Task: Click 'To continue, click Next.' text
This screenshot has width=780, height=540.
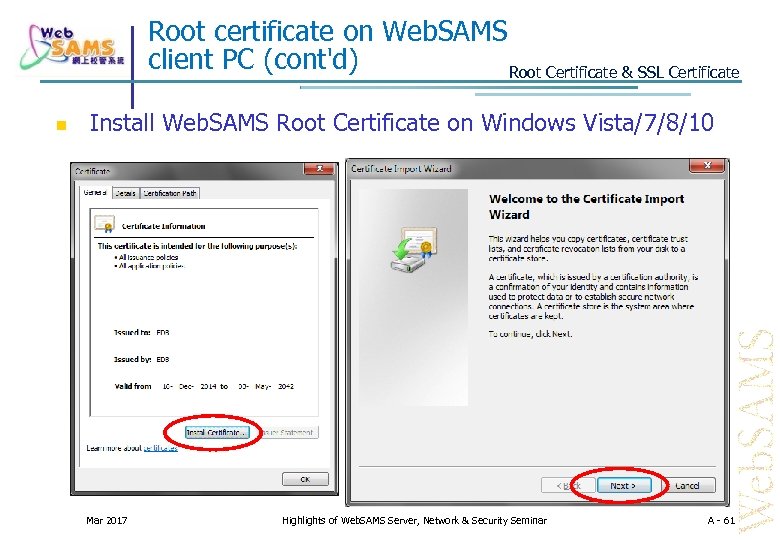Action: 530,334
